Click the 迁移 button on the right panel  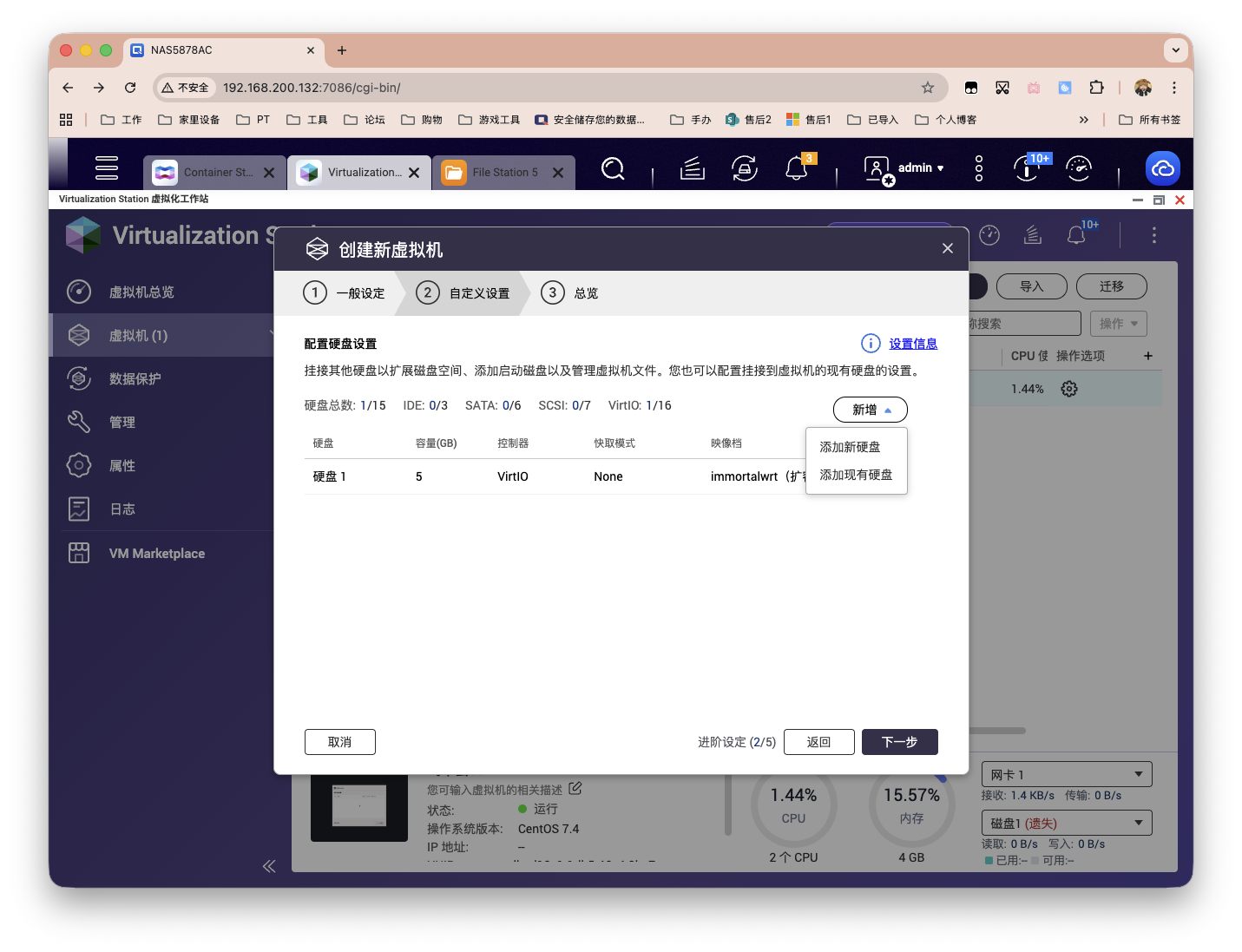1111,286
